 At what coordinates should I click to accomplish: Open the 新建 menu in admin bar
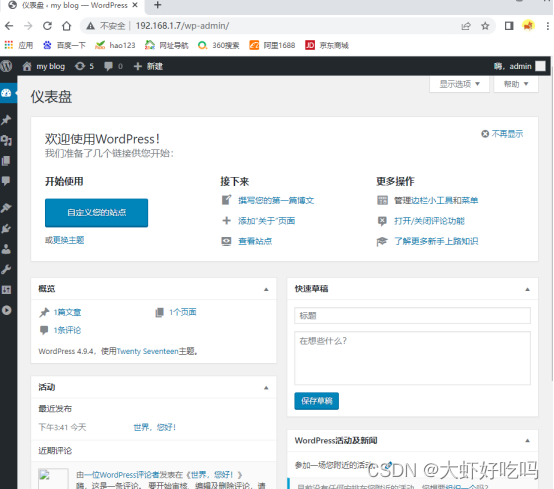click(148, 66)
